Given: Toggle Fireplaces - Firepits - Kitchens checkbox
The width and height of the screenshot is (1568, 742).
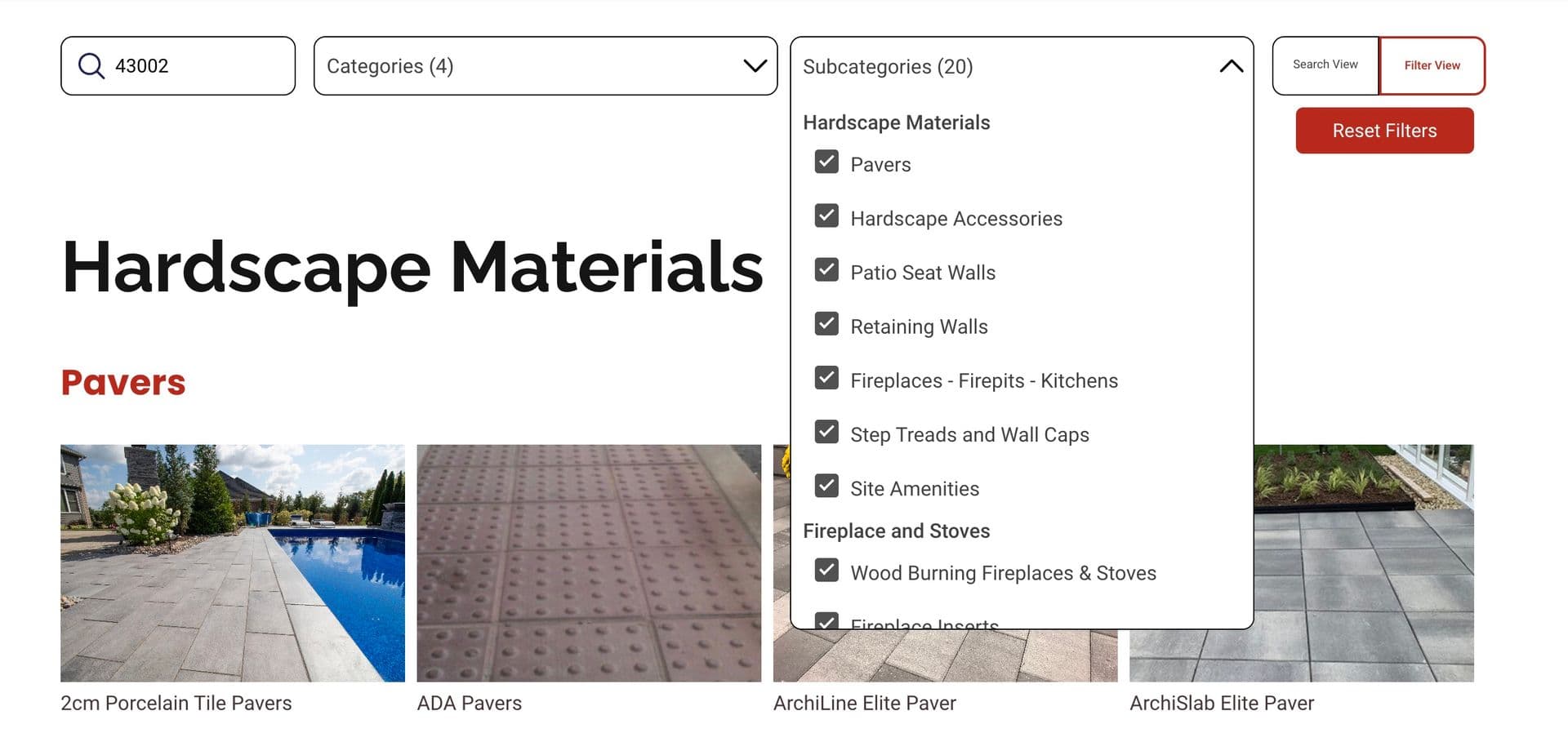Looking at the screenshot, I should 826,378.
